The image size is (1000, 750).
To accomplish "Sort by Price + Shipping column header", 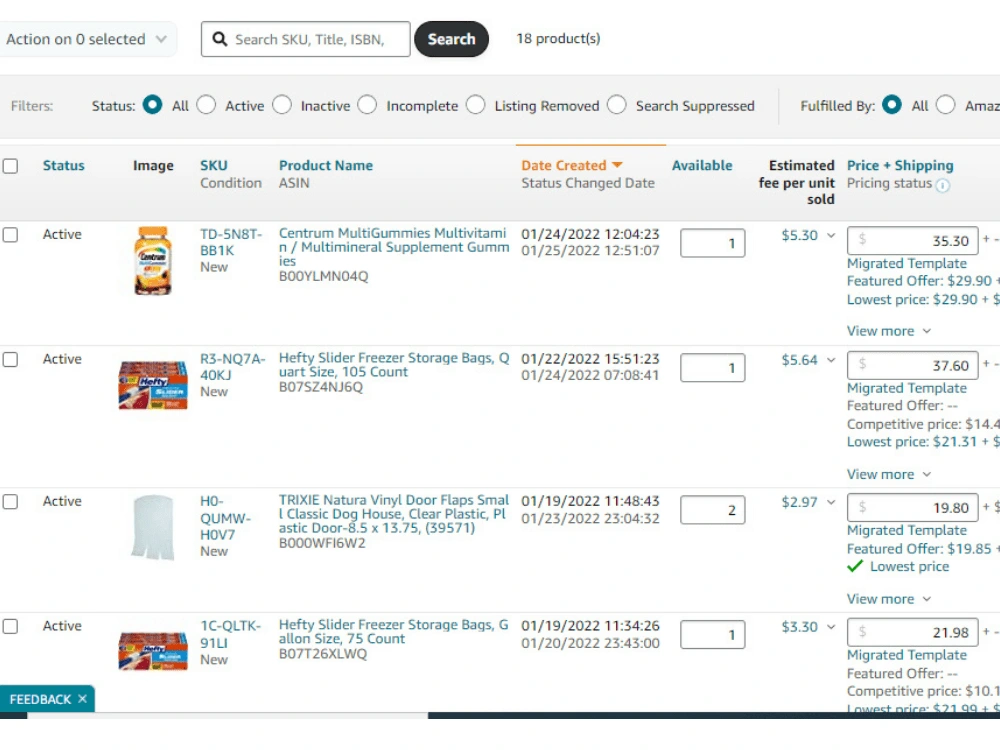I will 900,165.
